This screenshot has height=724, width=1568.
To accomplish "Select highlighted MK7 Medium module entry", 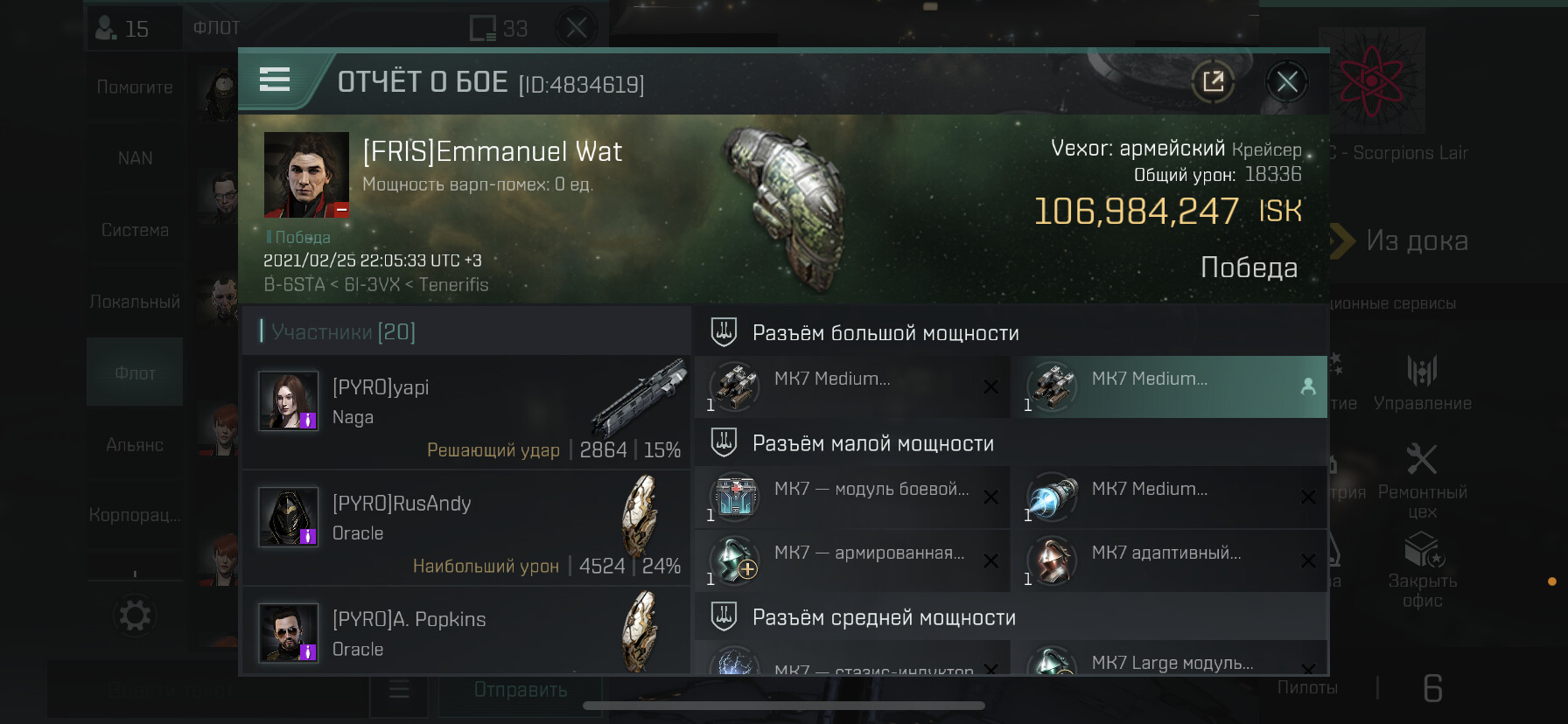I will click(1169, 386).
